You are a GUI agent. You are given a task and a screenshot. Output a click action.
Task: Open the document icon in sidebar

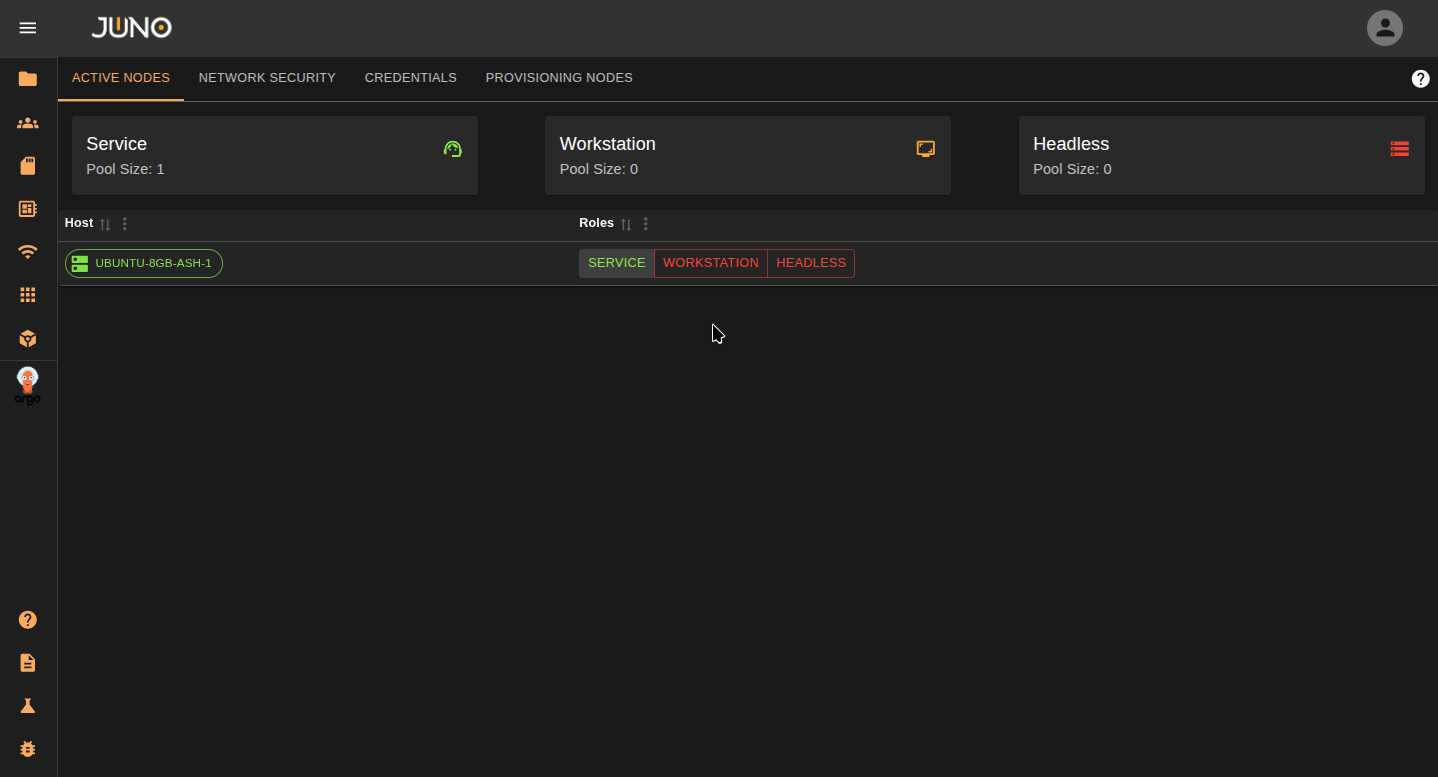point(28,663)
